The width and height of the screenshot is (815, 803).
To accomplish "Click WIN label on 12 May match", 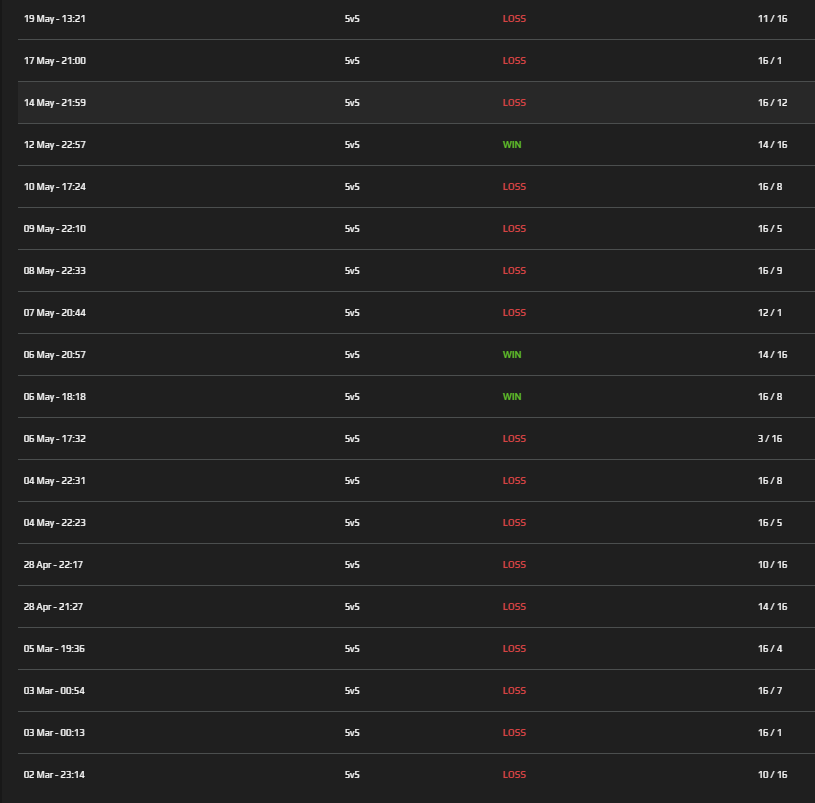I will coord(512,145).
